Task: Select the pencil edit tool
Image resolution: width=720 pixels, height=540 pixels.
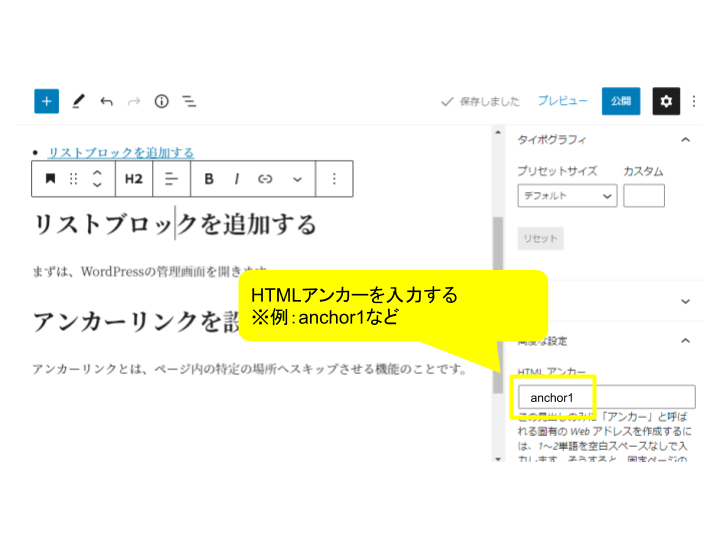Action: coord(79,101)
